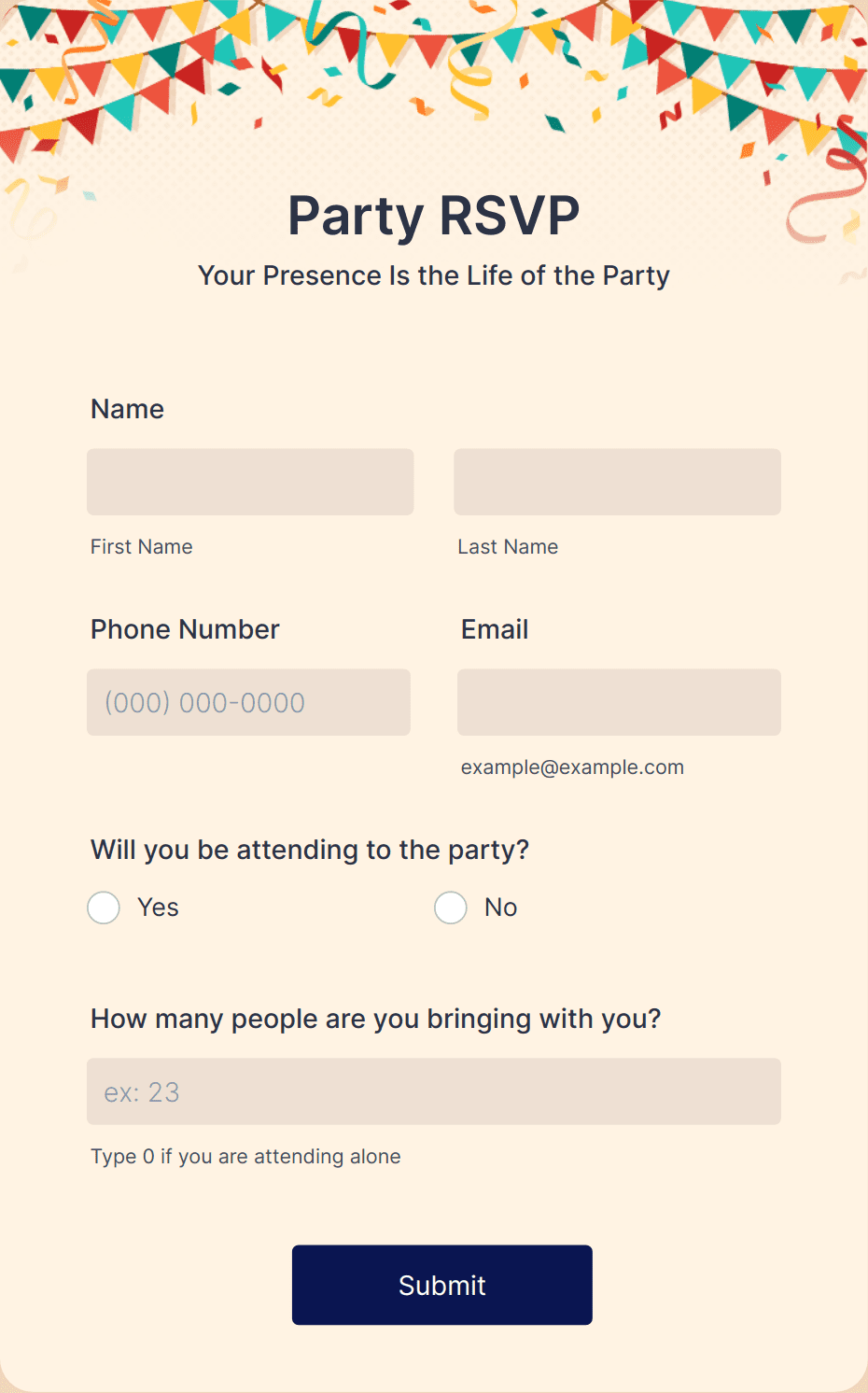Submit the RSVP form

442,1285
